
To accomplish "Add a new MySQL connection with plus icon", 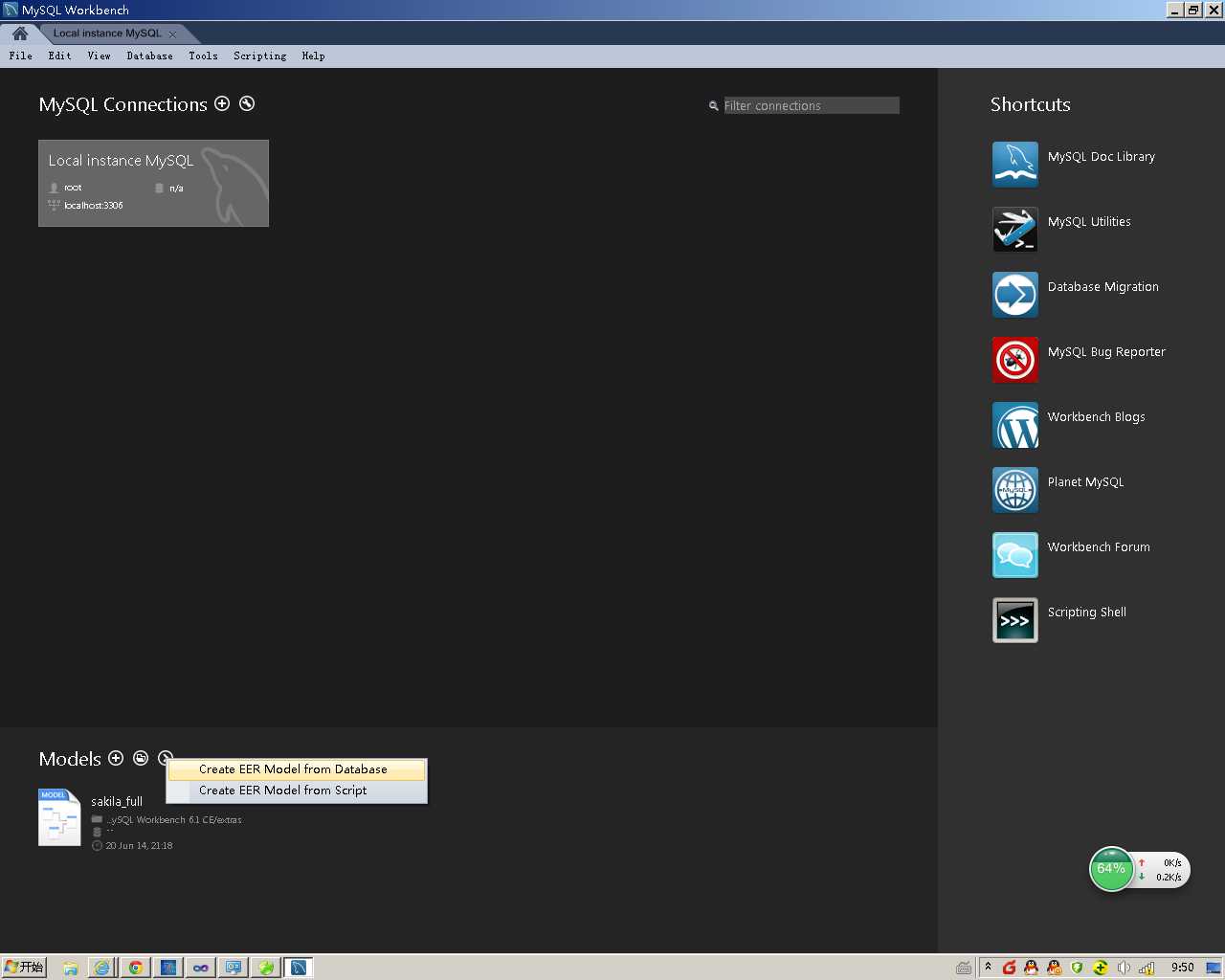I will pyautogui.click(x=222, y=103).
